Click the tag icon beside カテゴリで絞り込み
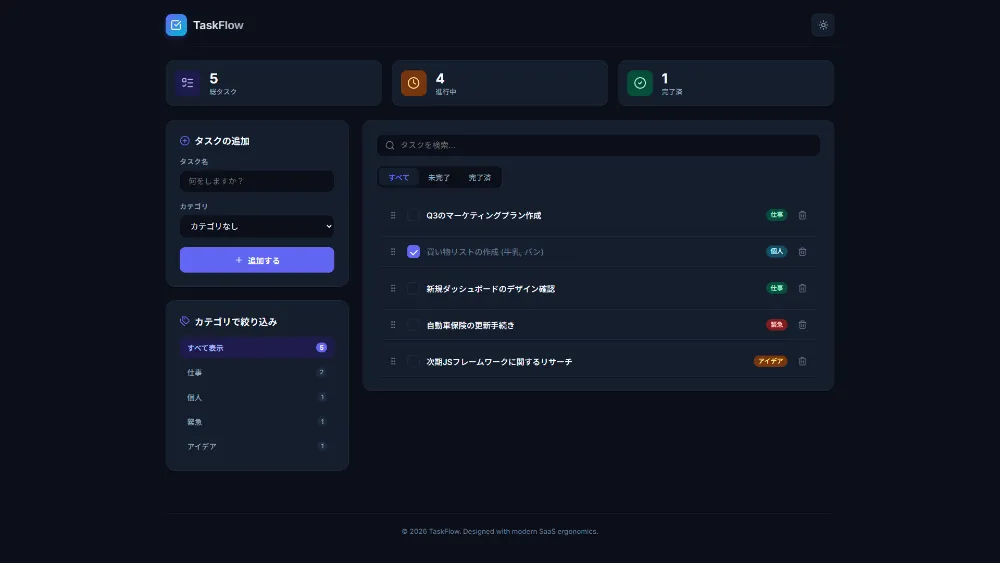1000x563 pixels. coord(185,321)
